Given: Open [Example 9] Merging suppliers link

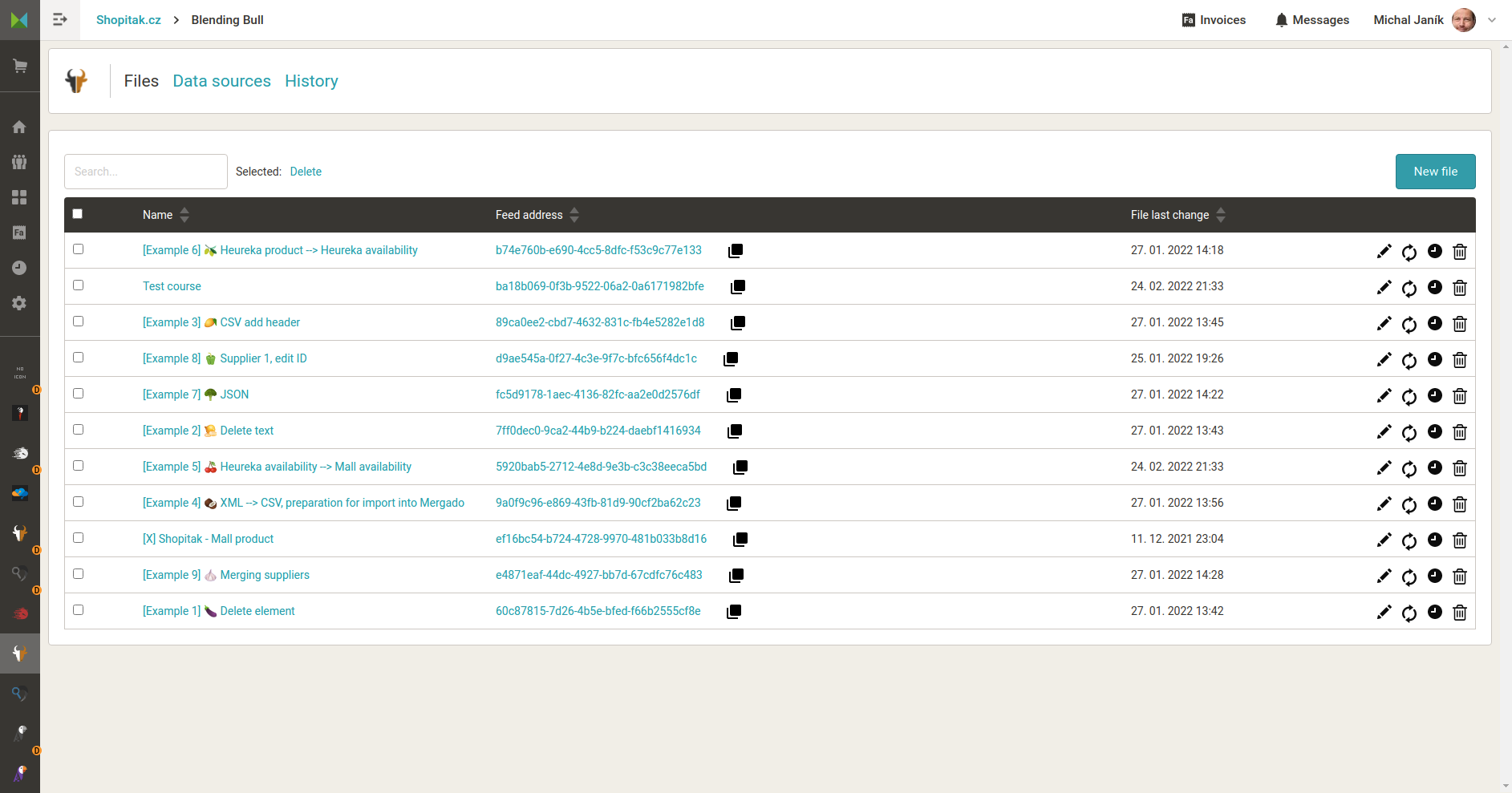Looking at the screenshot, I should tap(226, 575).
